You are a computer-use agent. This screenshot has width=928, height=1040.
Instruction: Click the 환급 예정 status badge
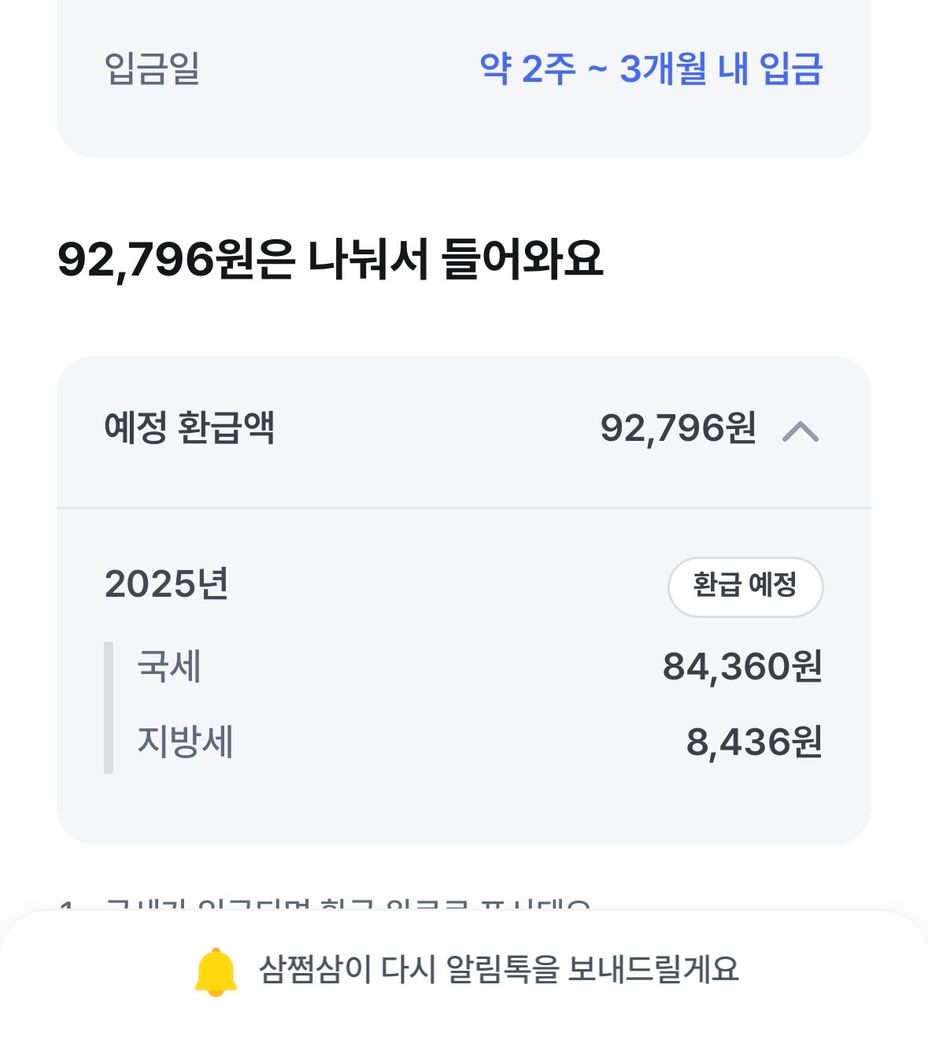pos(745,586)
